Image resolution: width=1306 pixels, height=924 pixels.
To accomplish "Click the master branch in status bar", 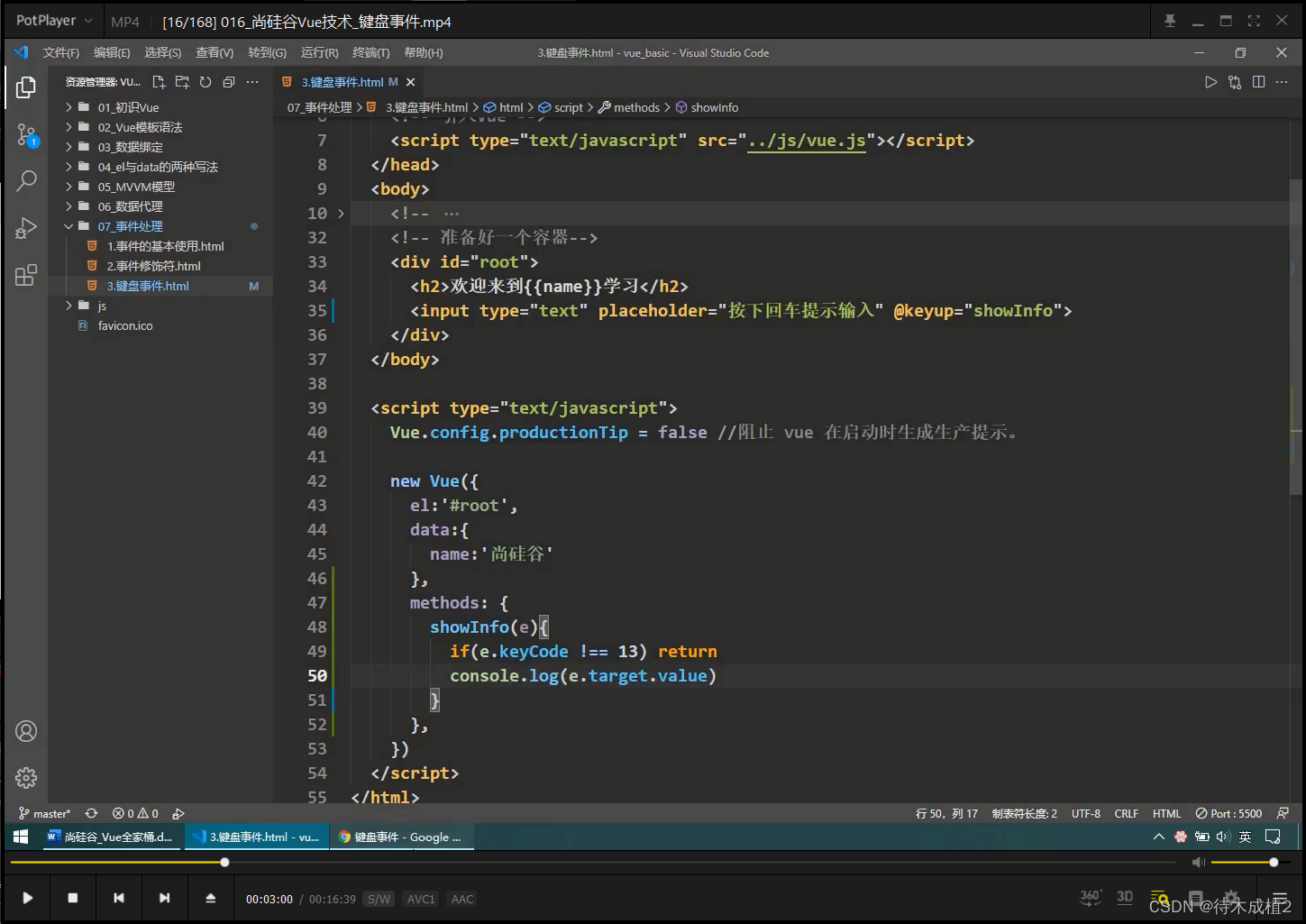I will [x=44, y=813].
